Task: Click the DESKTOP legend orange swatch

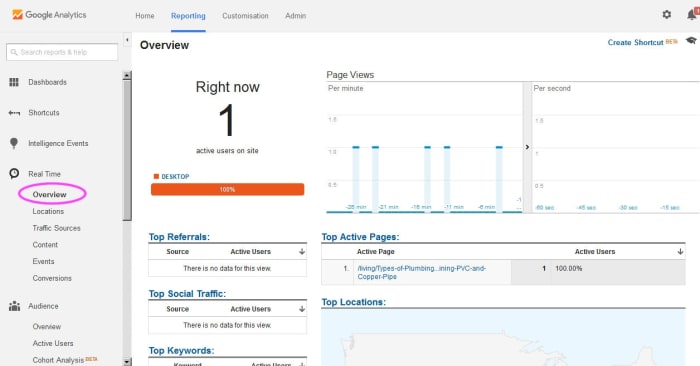Action: click(x=156, y=176)
